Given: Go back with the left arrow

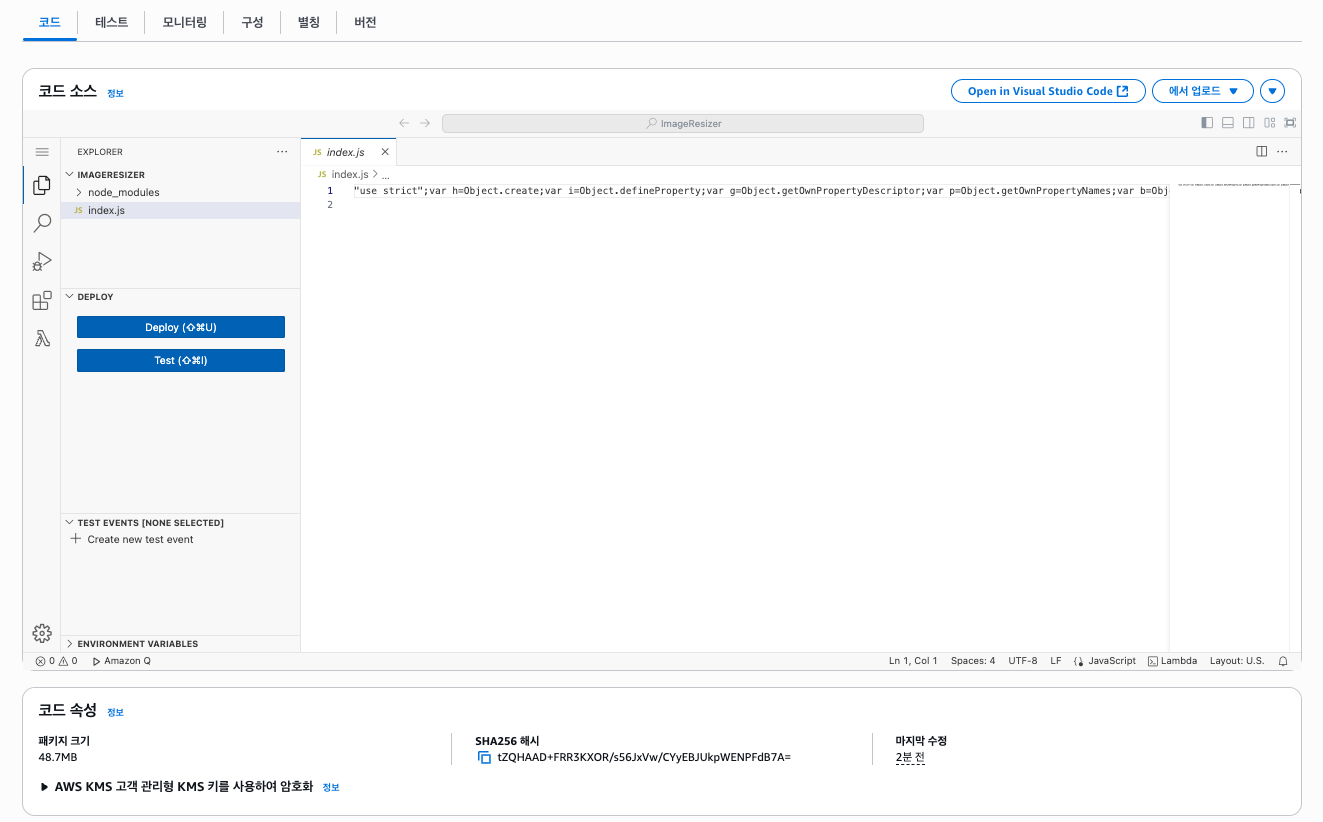Looking at the screenshot, I should point(404,123).
